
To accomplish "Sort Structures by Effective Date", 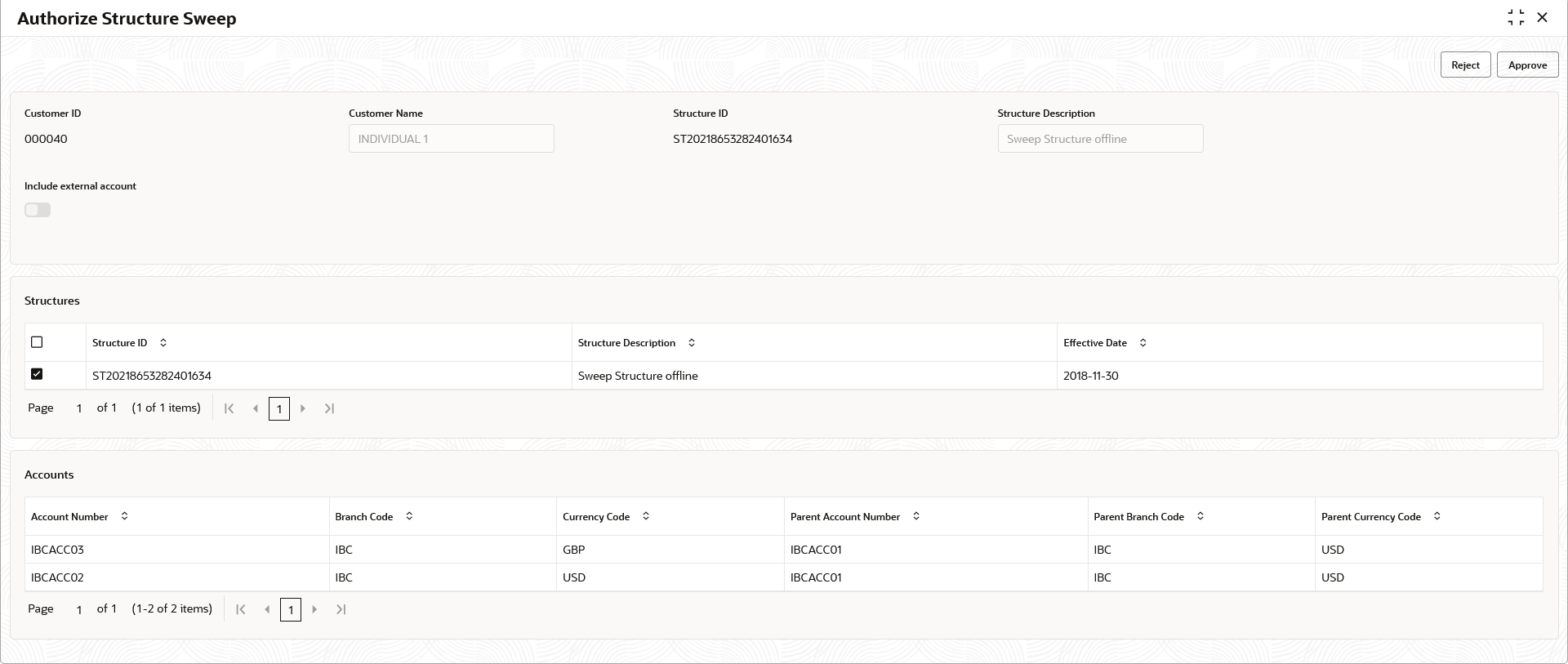I will click(1143, 343).
